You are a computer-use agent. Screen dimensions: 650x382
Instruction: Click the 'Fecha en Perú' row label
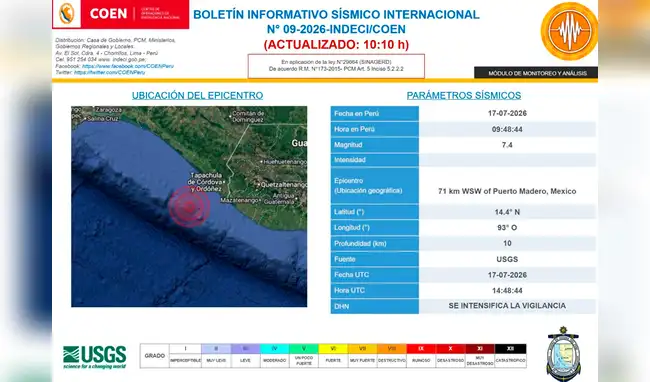pyautogui.click(x=357, y=114)
